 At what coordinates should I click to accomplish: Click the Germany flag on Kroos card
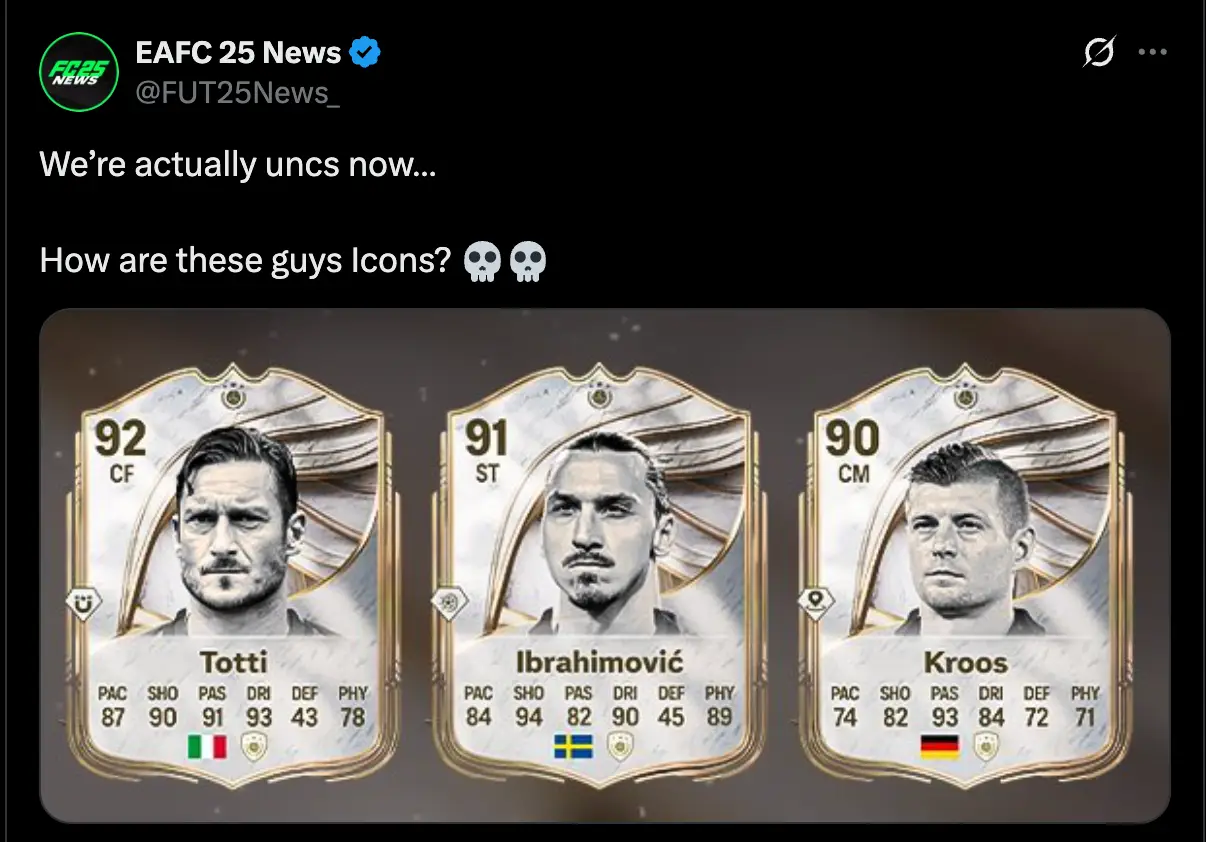tap(939, 746)
